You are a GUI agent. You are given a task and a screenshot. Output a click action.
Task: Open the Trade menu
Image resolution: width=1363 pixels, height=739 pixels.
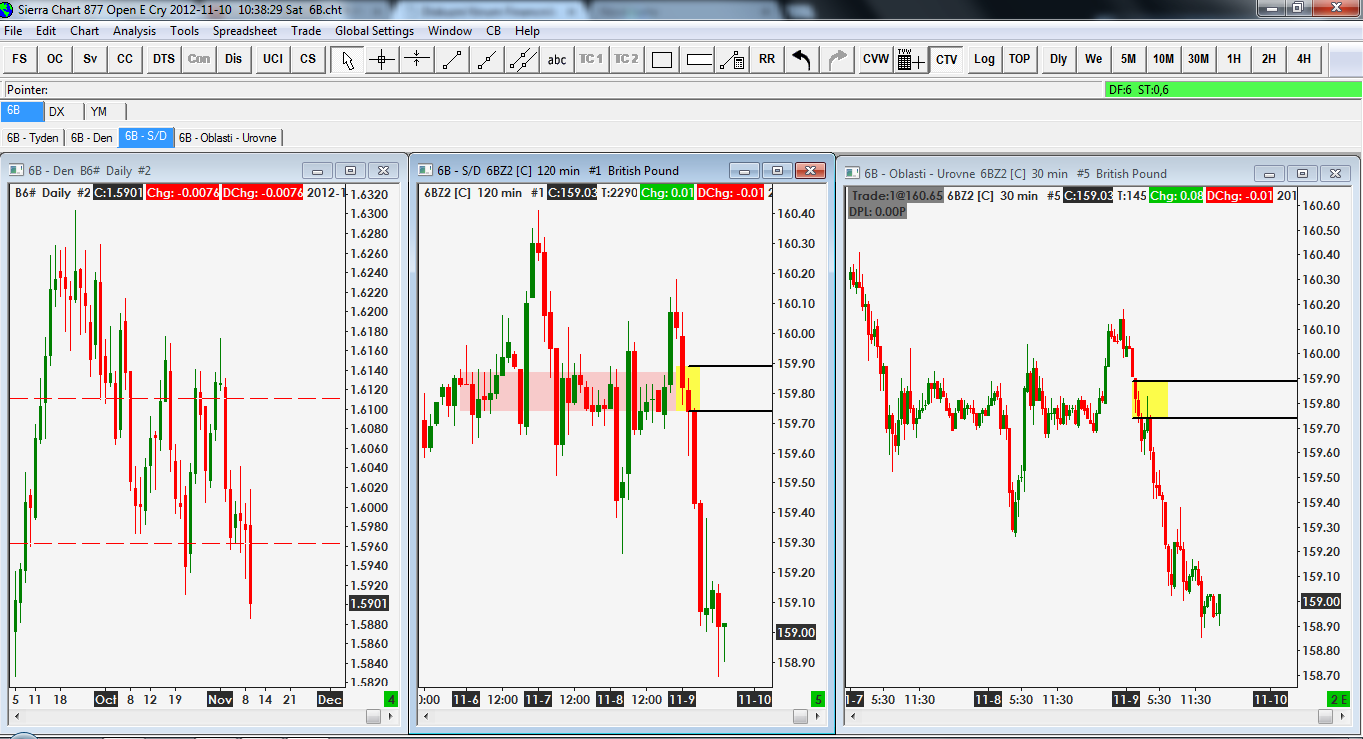coord(306,31)
